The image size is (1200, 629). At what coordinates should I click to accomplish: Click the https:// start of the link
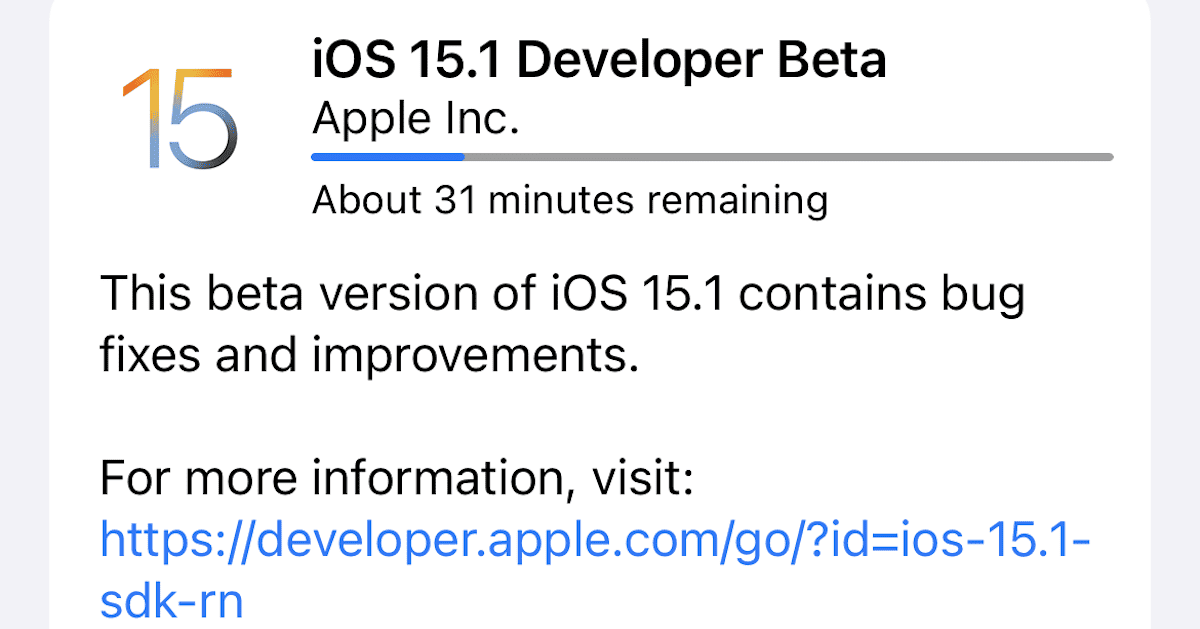click(175, 541)
